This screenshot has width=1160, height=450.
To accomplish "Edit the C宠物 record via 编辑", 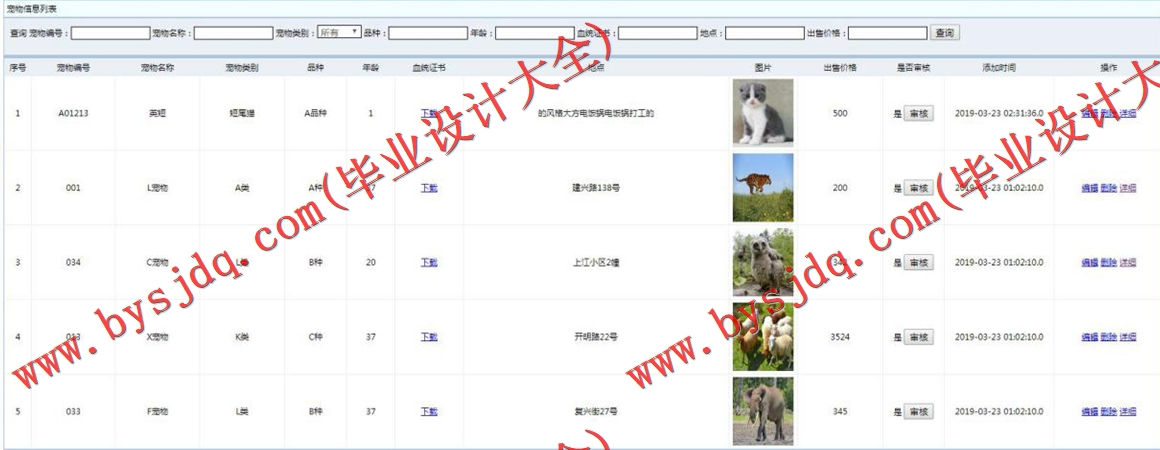I will [x=1090, y=263].
